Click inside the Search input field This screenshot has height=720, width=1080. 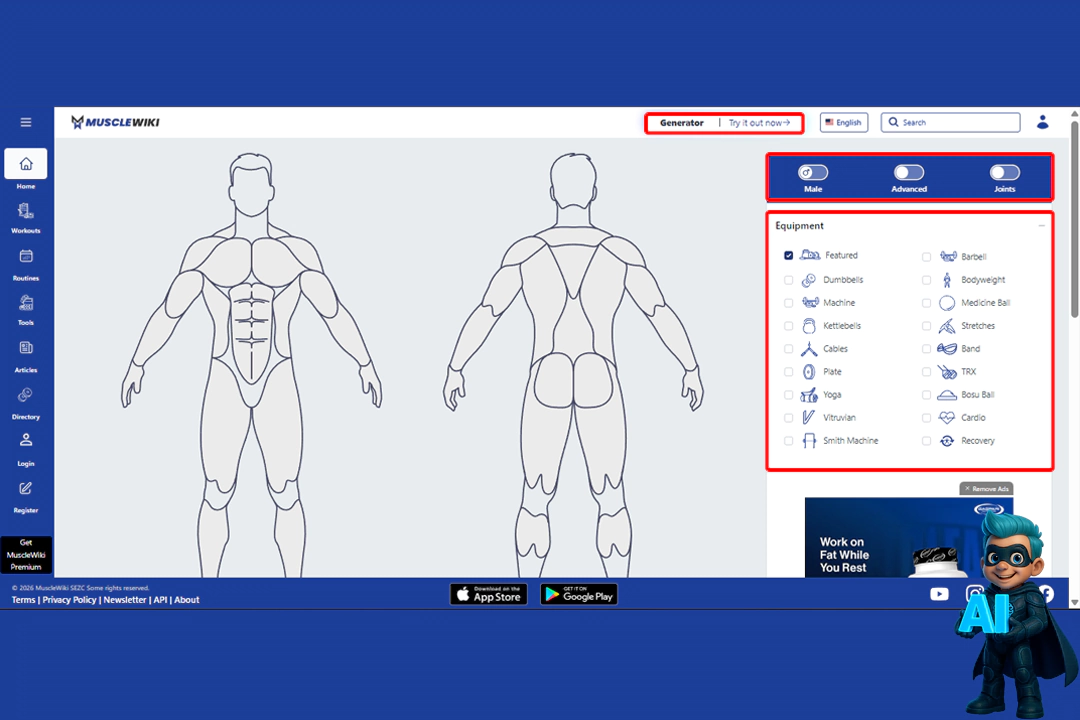[955, 122]
